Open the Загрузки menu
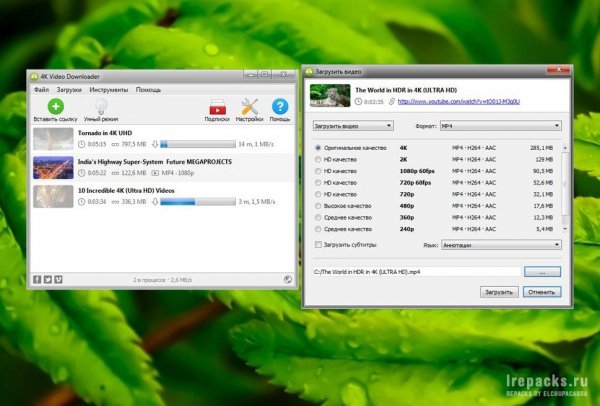This screenshot has height=406, width=600. click(69, 90)
